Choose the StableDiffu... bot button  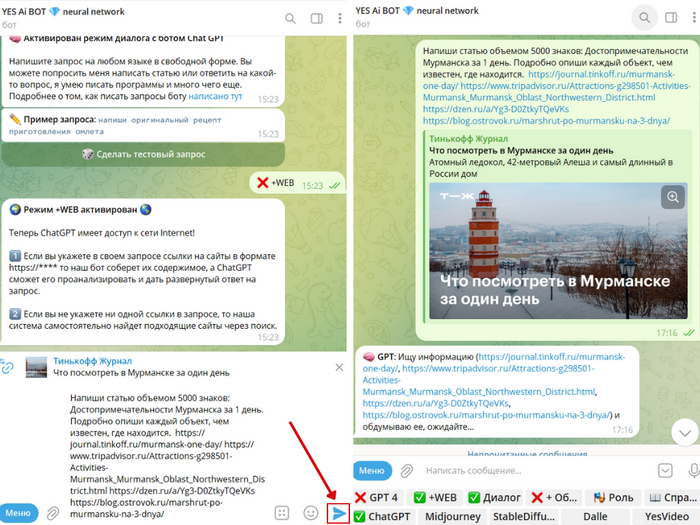(x=523, y=517)
